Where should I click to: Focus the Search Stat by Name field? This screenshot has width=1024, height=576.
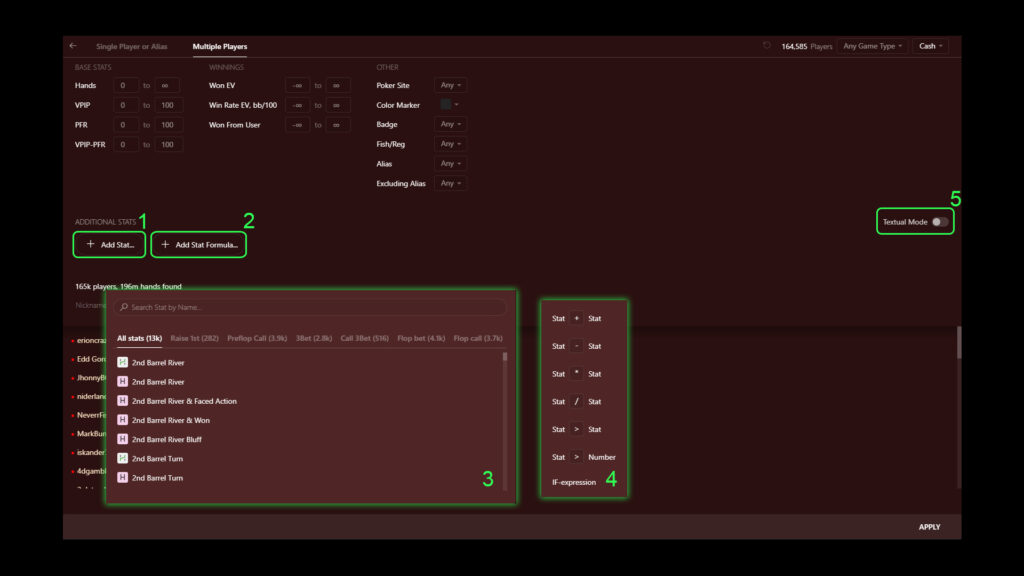tap(310, 307)
